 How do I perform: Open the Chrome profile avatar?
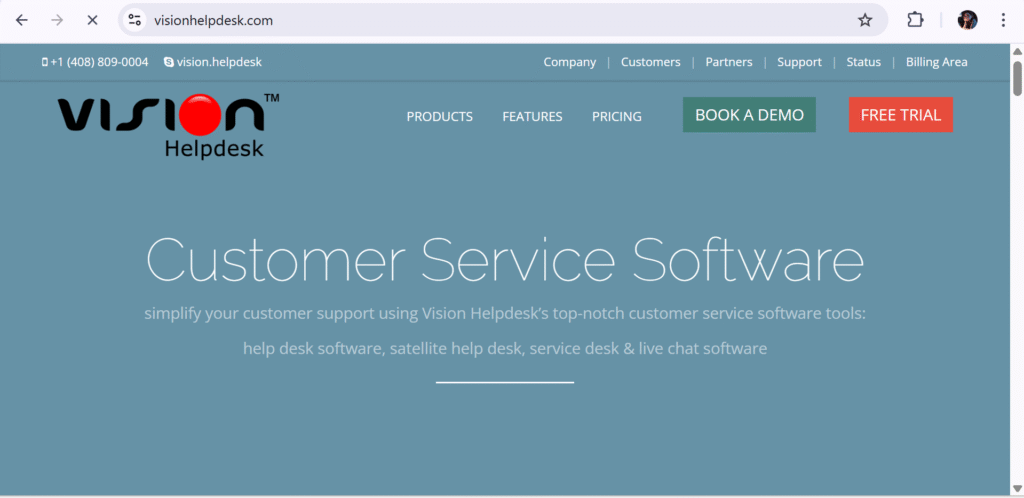(x=967, y=20)
